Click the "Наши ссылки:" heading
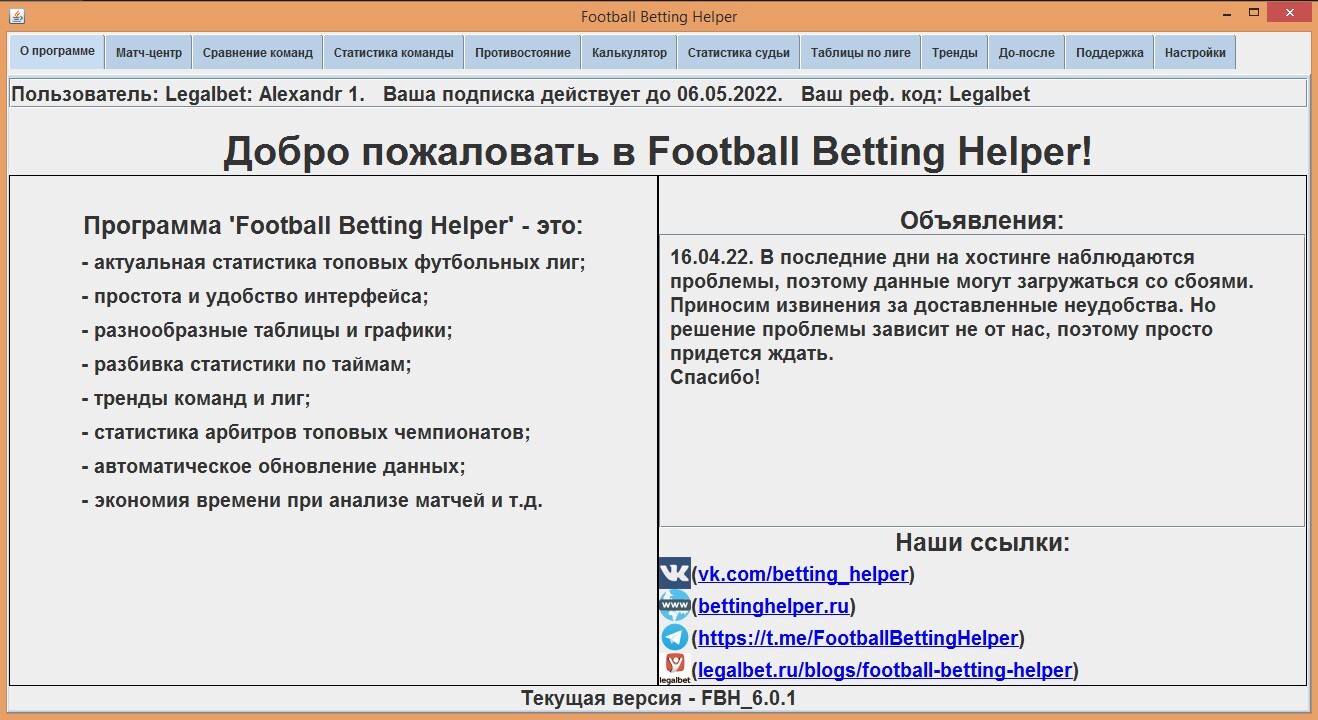Image resolution: width=1318 pixels, height=720 pixels. [982, 543]
